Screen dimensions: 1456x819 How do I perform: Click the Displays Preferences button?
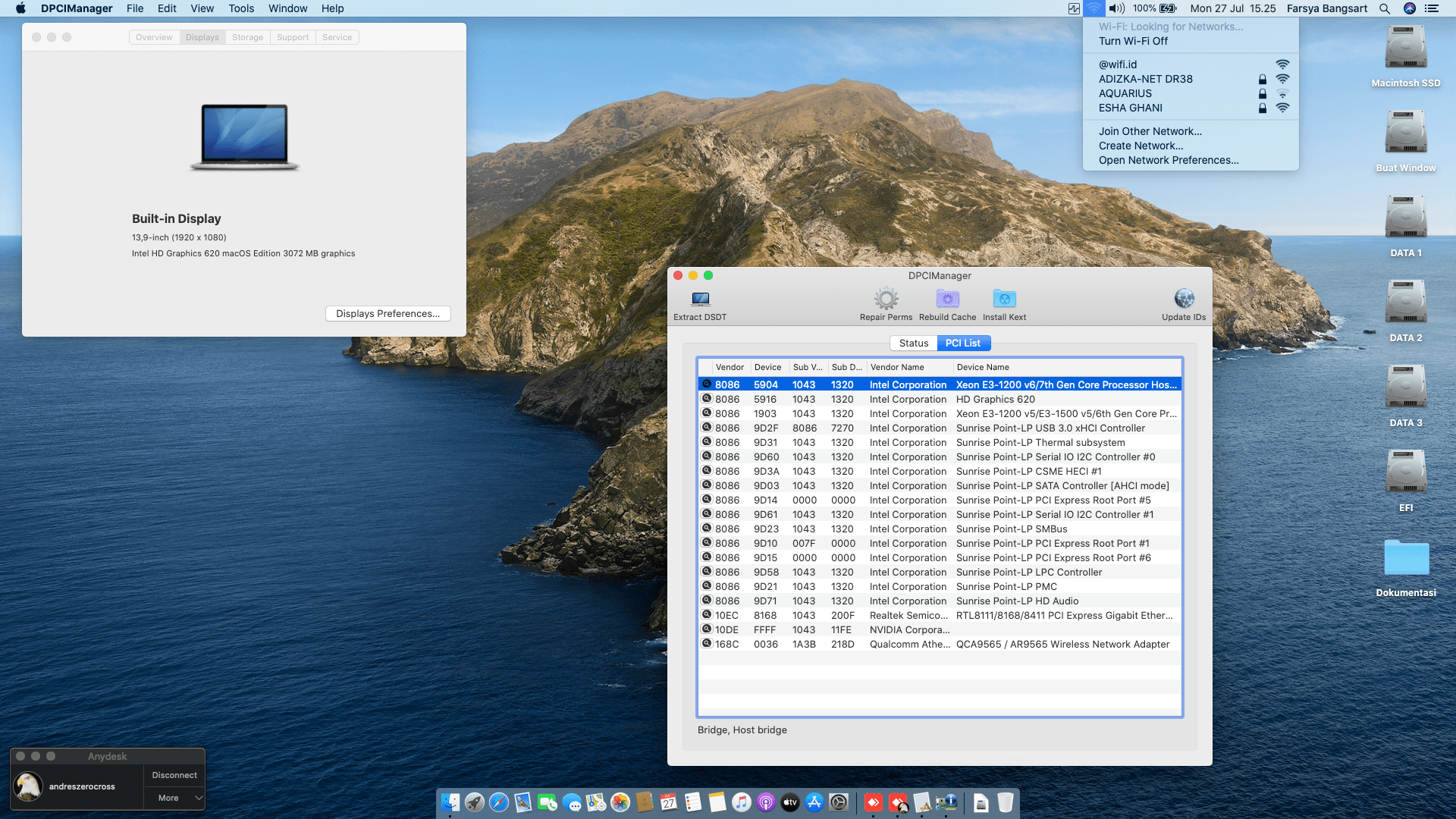click(388, 313)
